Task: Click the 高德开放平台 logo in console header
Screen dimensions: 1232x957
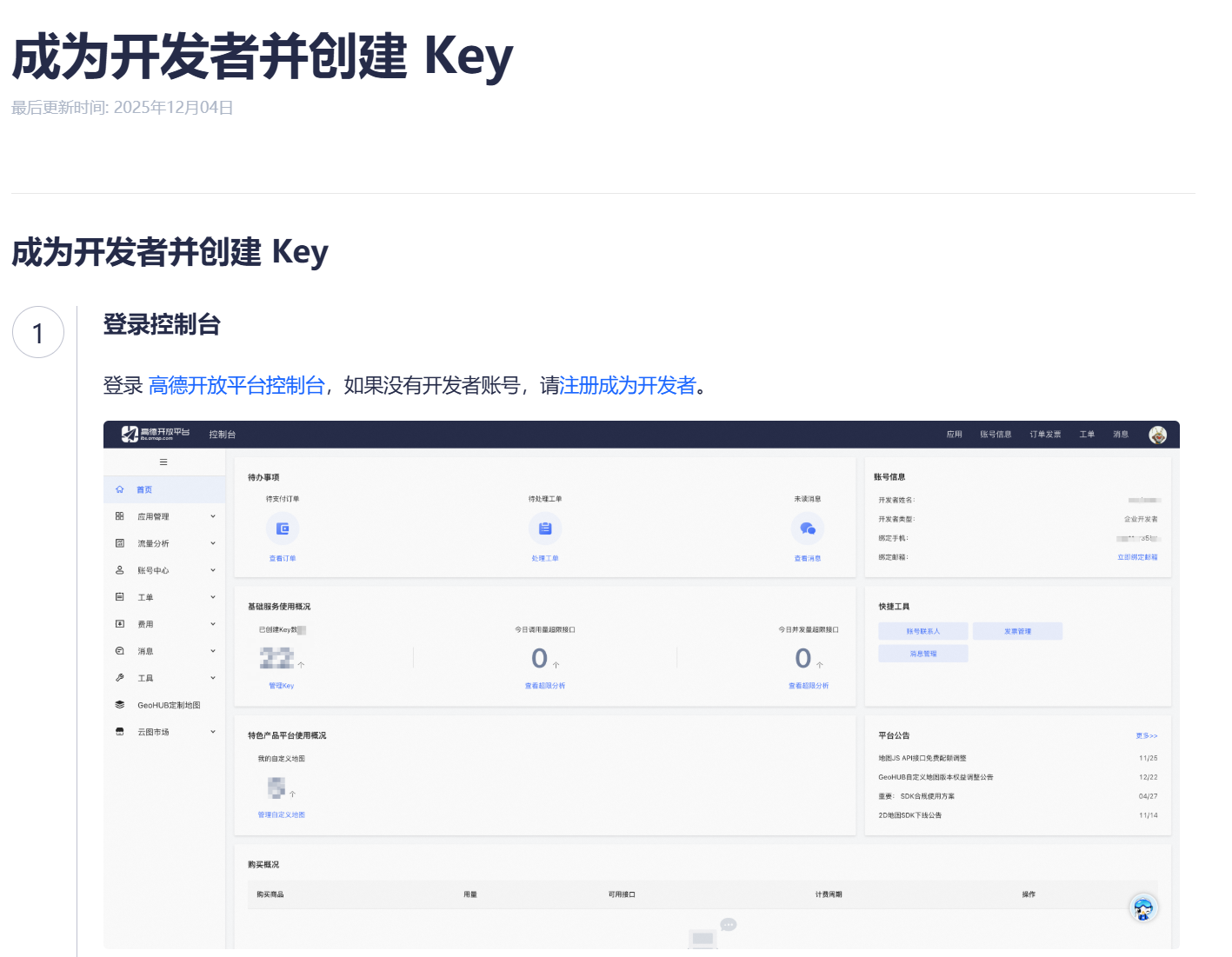Action: click(155, 434)
